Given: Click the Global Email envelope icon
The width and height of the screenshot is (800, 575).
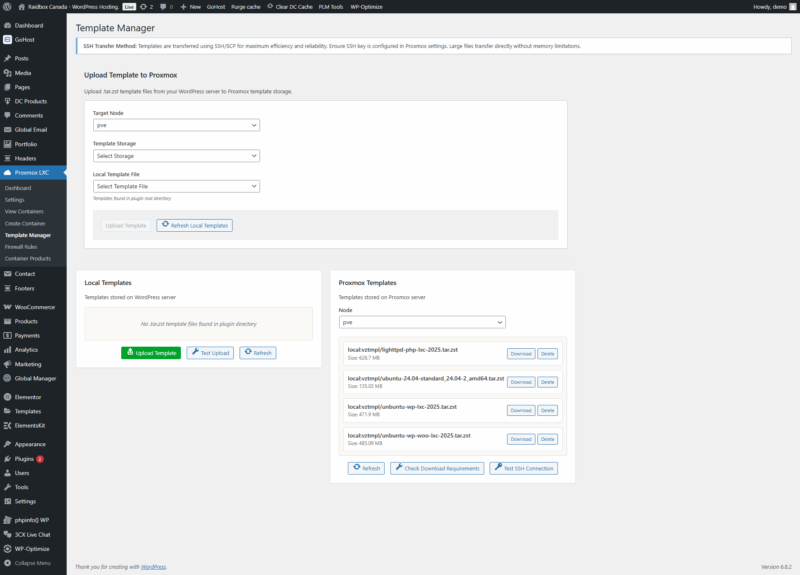Looking at the screenshot, I should [x=7, y=130].
